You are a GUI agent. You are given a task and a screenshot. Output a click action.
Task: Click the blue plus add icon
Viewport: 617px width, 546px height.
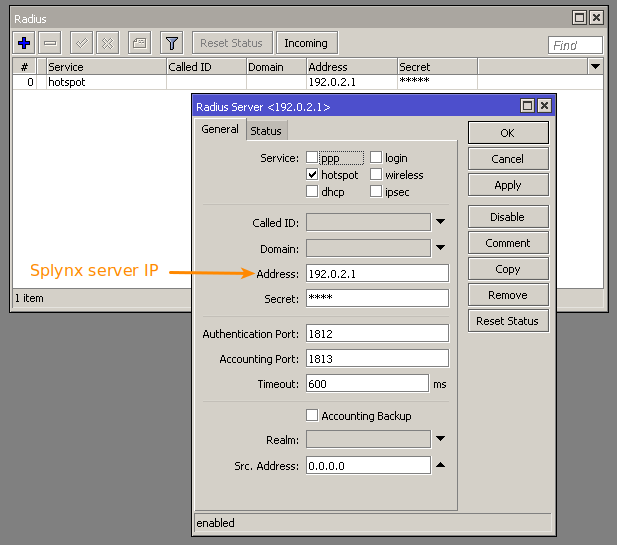[25, 43]
